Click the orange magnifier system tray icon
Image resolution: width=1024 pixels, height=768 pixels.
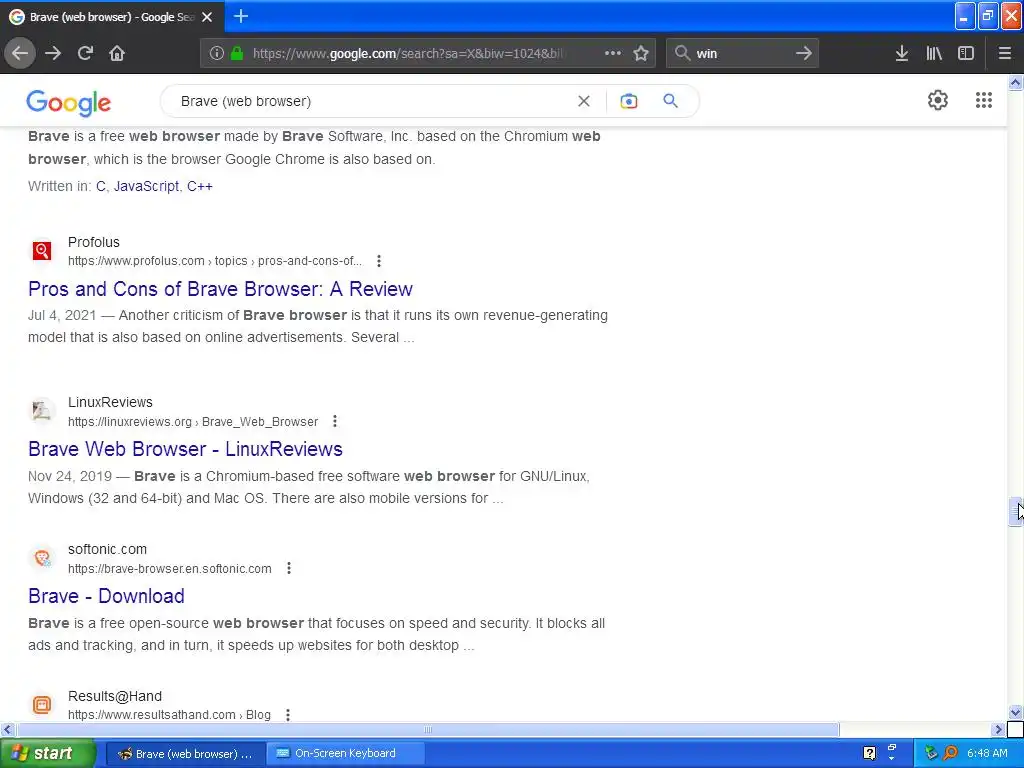coord(951,754)
